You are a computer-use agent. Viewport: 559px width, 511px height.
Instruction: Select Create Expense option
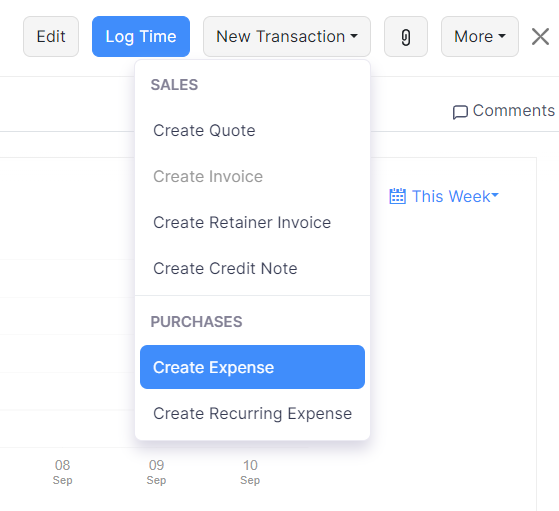tap(252, 367)
